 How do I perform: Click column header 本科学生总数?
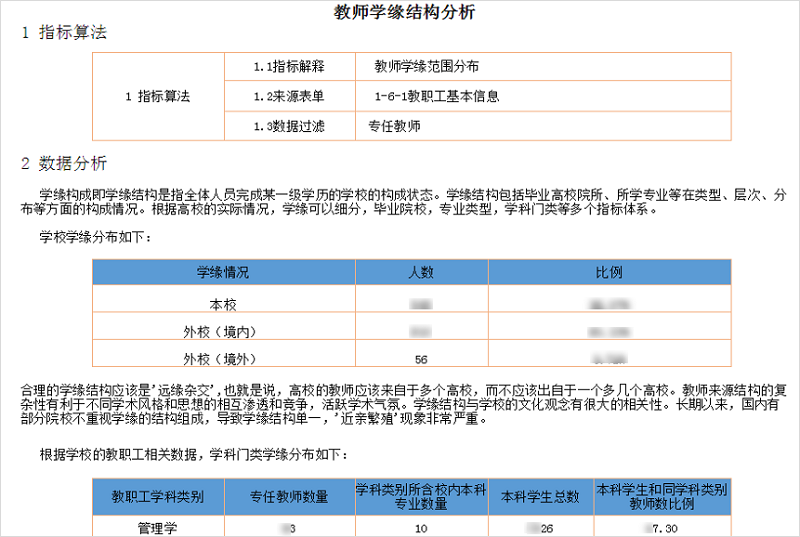[x=541, y=497]
